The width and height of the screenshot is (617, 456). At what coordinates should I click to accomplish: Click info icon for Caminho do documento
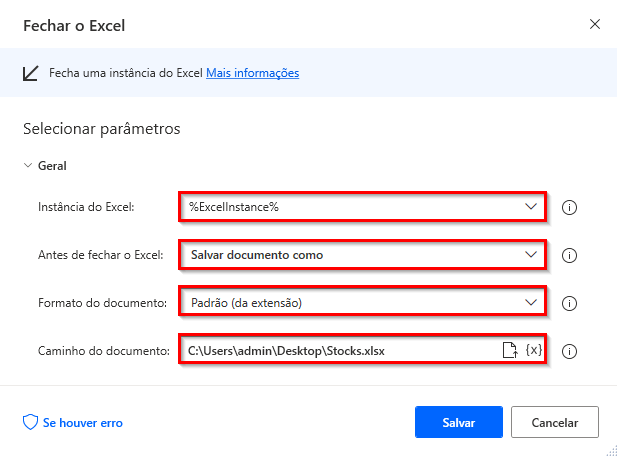[x=569, y=351]
